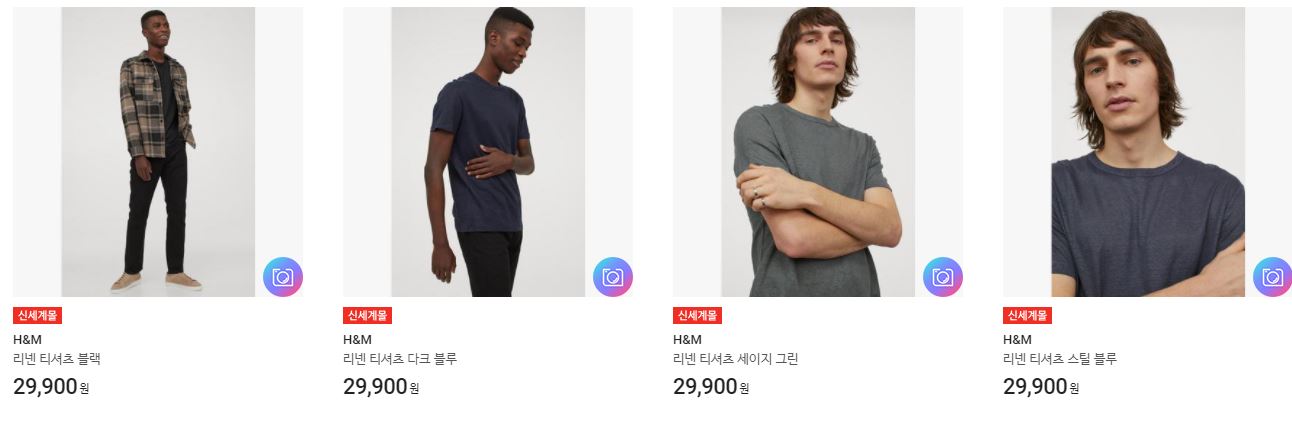Open image search for the dark blue t-shirt
This screenshot has width=1292, height=428.
pyautogui.click(x=612, y=277)
